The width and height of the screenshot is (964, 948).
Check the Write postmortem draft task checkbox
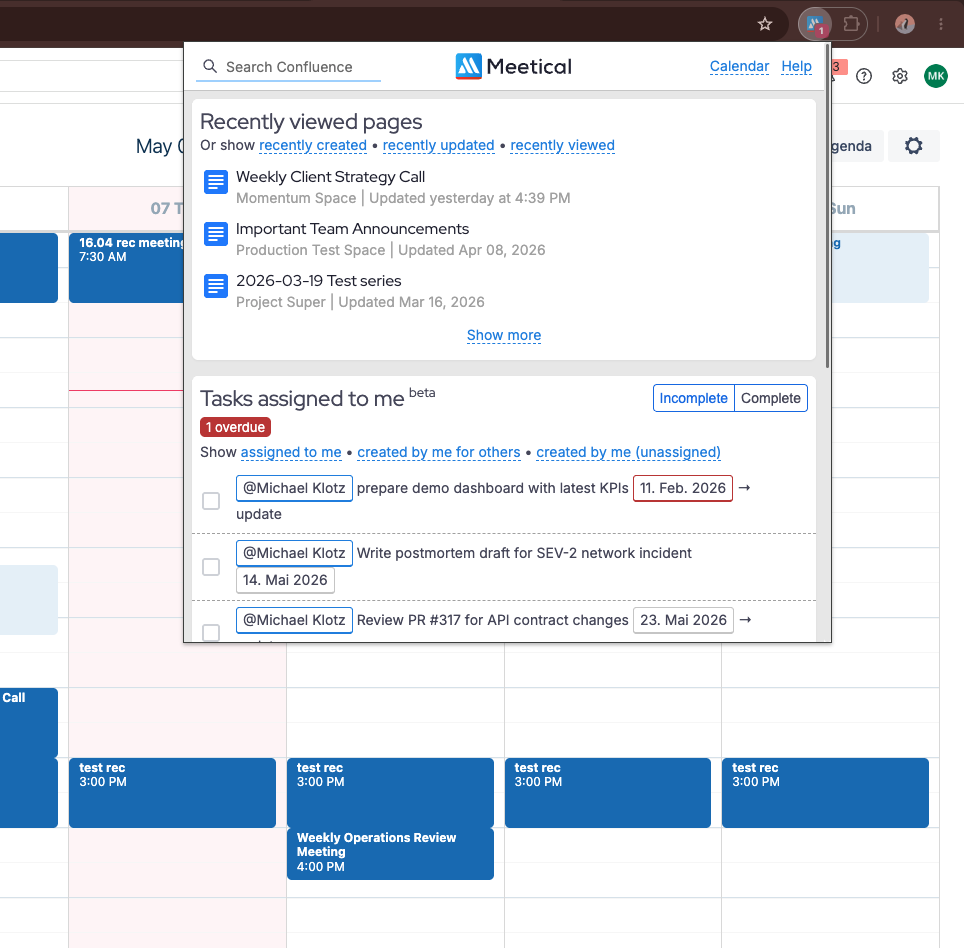coord(211,567)
